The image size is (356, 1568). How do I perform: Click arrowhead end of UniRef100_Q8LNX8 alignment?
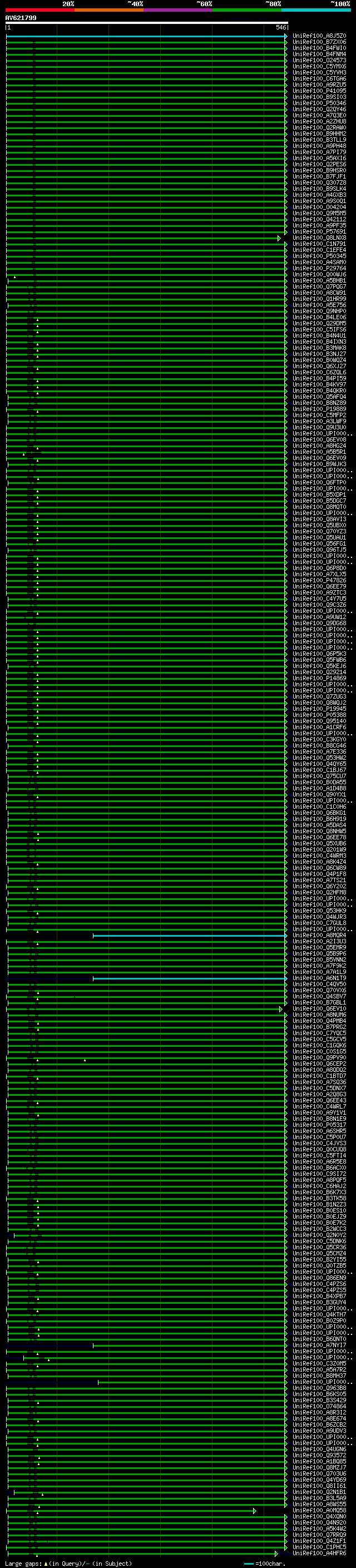(279, 239)
